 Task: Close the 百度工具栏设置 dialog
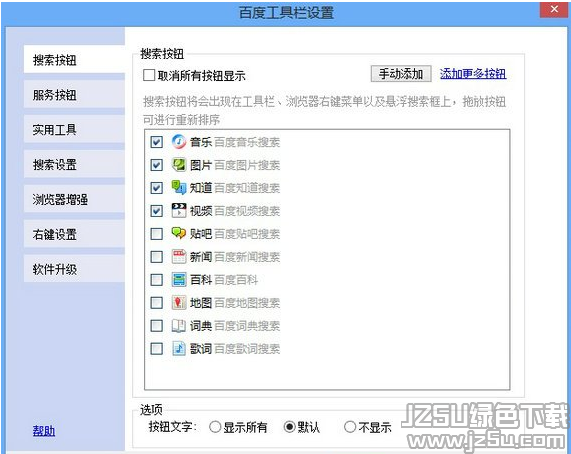[x=554, y=9]
